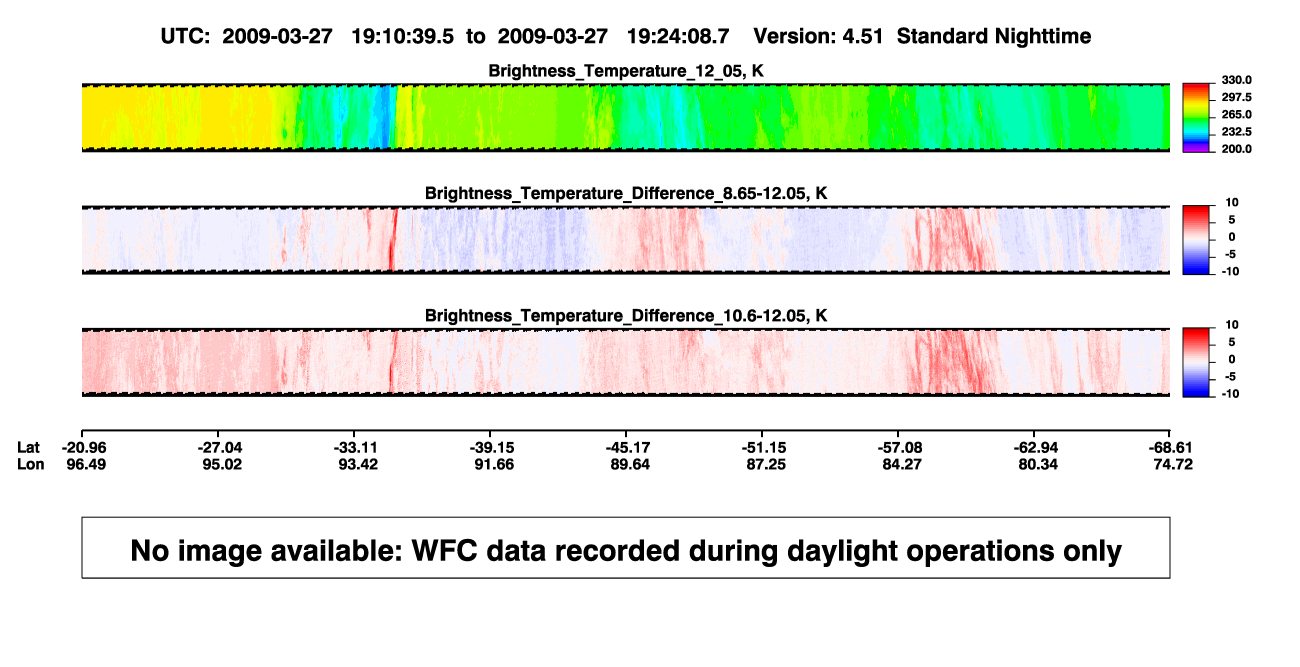The height and width of the screenshot is (667, 1300).
Task: Click latitude value -62.94
Action: [1034, 446]
